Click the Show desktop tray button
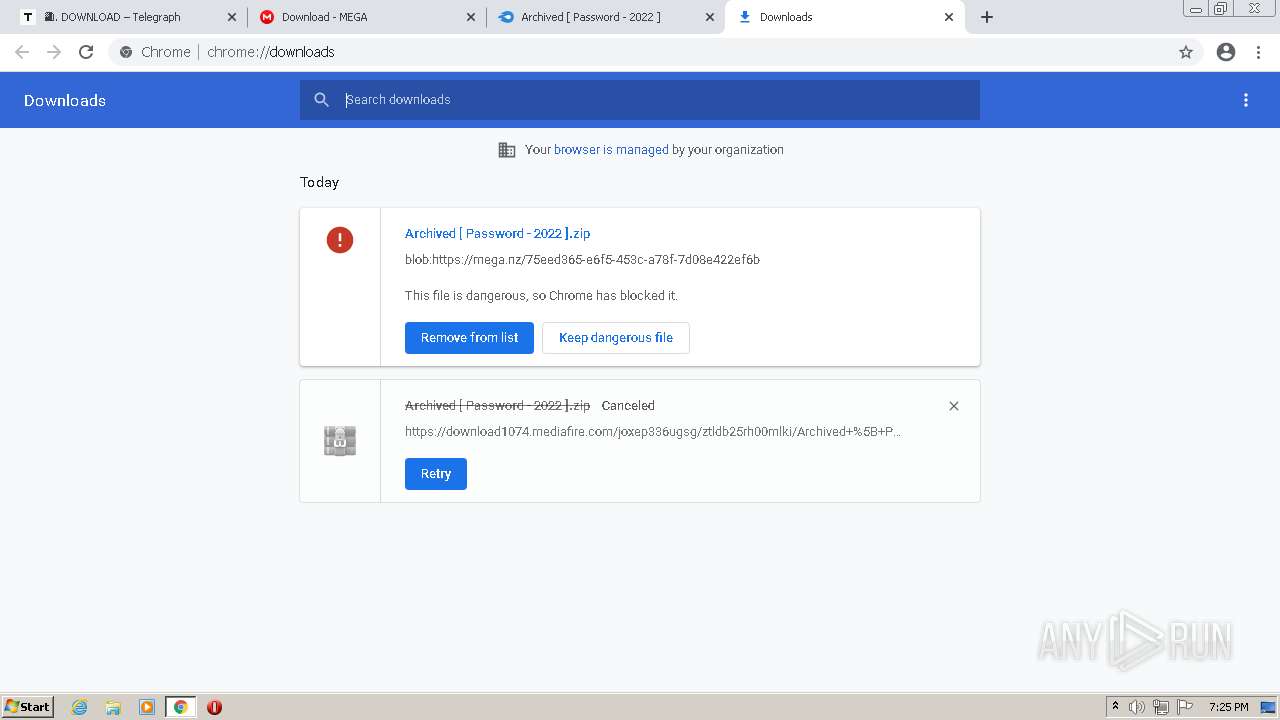Screen dimensions: 1280x720 [x=1268, y=707]
